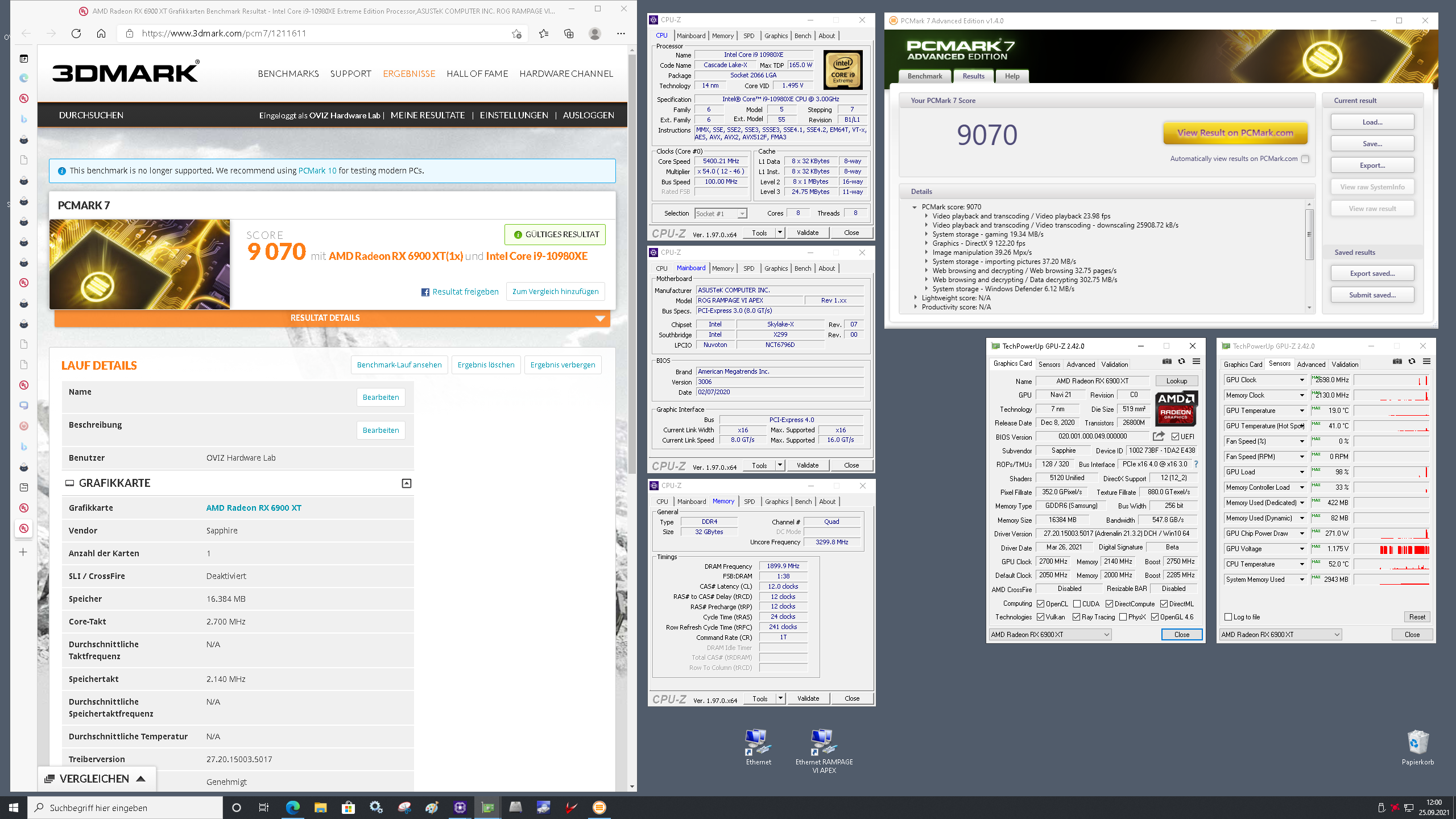This screenshot has width=1456, height=819.
Task: Open browser profile avatar
Action: click(595, 34)
